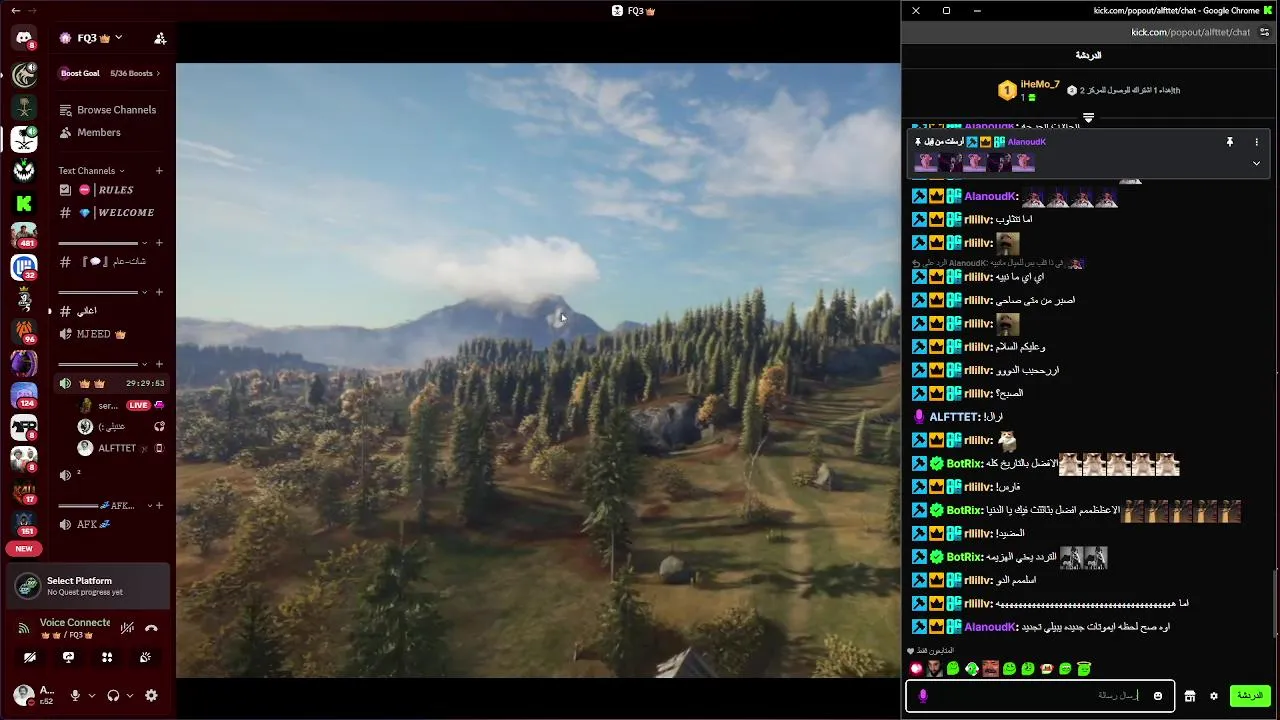Open Browse Channels

(109, 110)
